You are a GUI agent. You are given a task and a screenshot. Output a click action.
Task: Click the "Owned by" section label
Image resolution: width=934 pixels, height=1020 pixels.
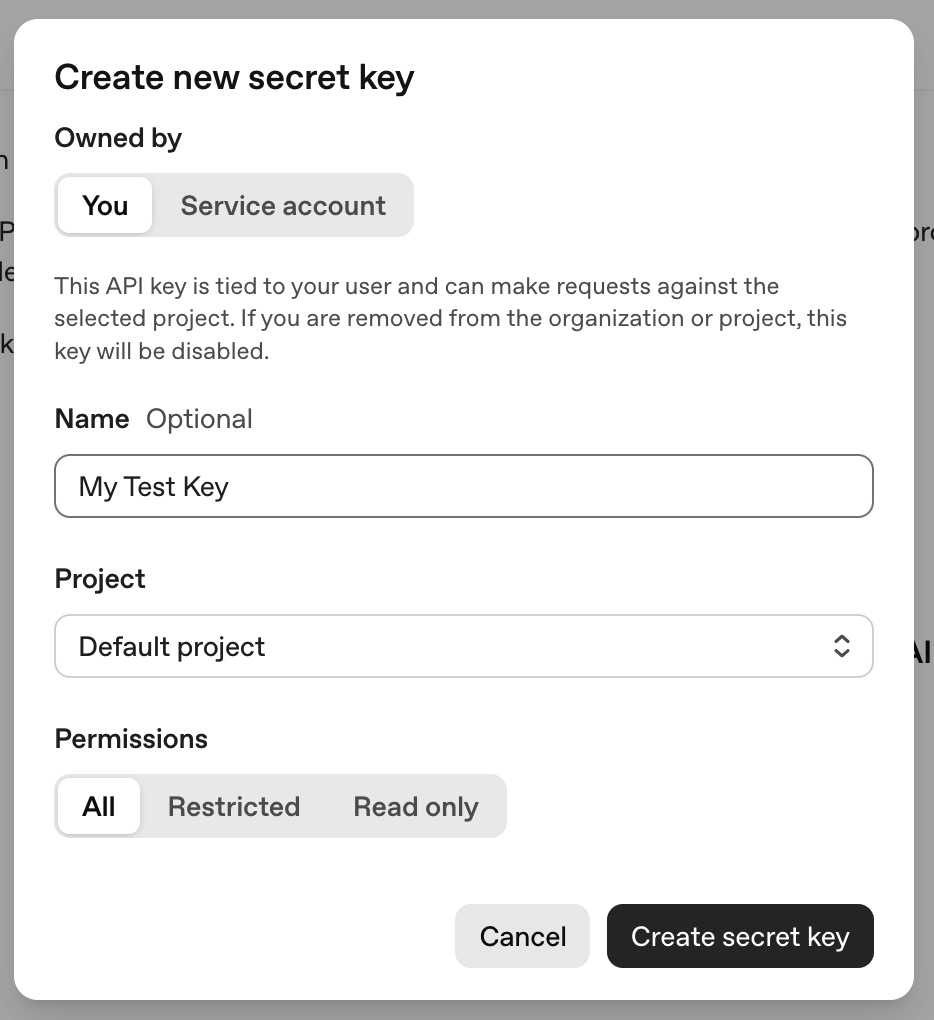(x=118, y=138)
